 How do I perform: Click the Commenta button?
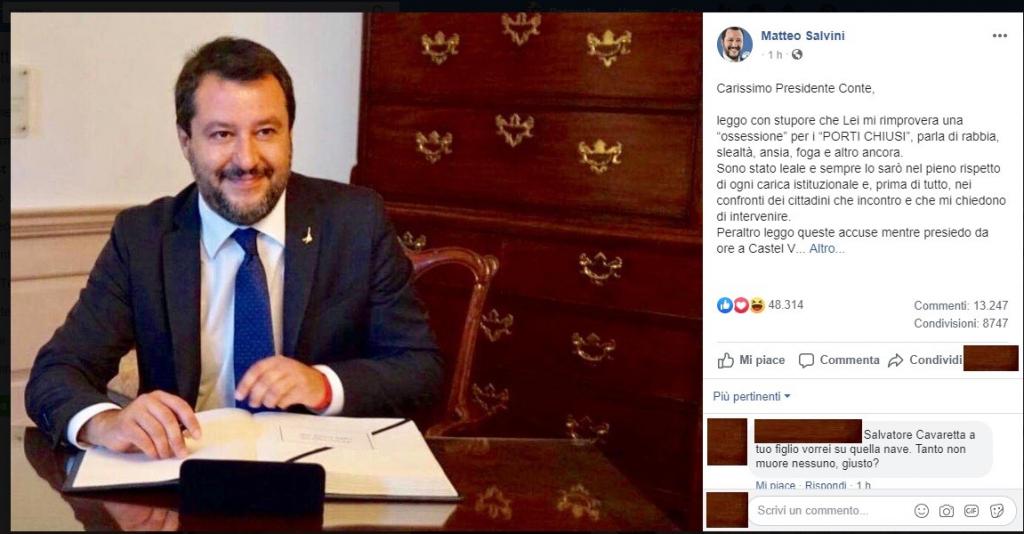pos(839,360)
